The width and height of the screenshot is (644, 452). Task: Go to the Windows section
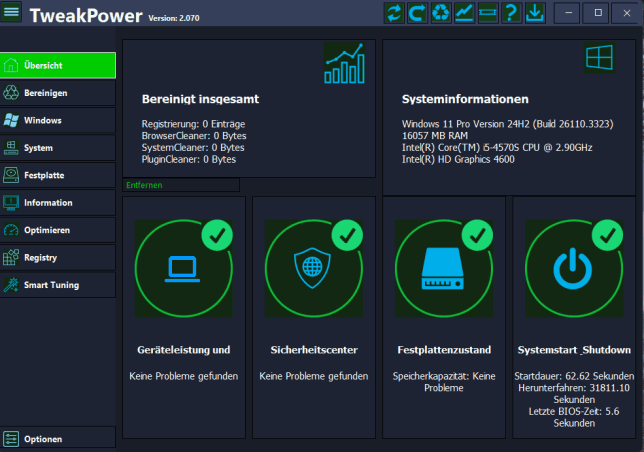pos(58,120)
